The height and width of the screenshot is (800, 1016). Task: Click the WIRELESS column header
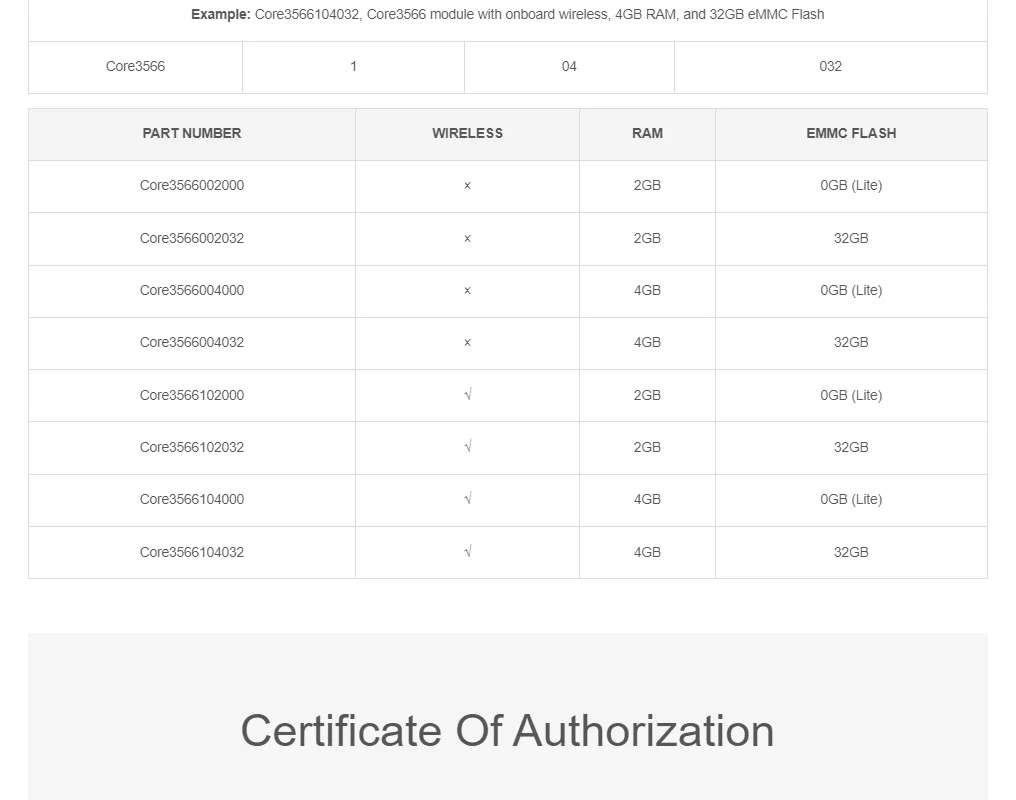[x=467, y=133]
